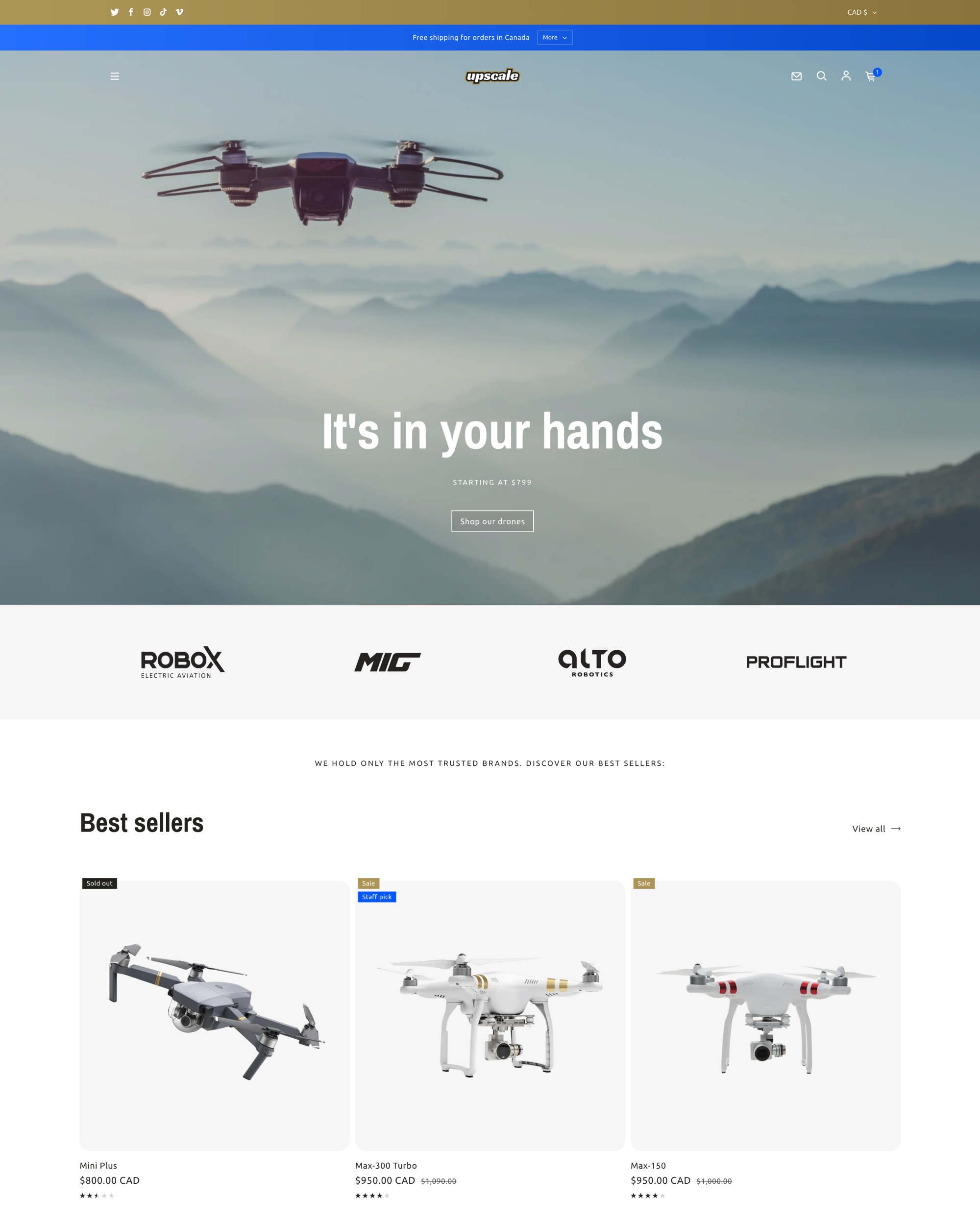Open the hamburger navigation menu

tap(114, 75)
